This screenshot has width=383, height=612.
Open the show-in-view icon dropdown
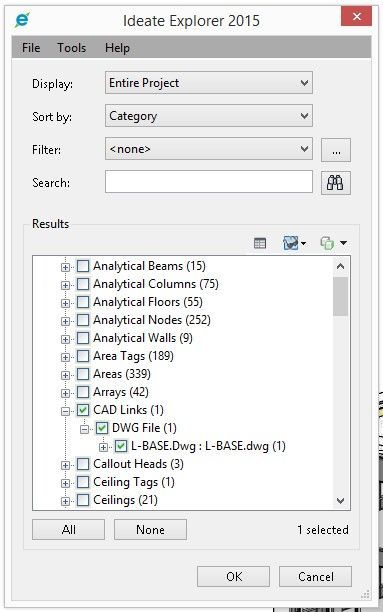[x=294, y=243]
